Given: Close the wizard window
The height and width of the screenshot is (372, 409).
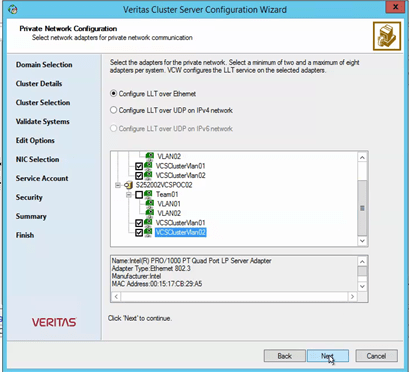Looking at the screenshot, I should [x=395, y=7].
